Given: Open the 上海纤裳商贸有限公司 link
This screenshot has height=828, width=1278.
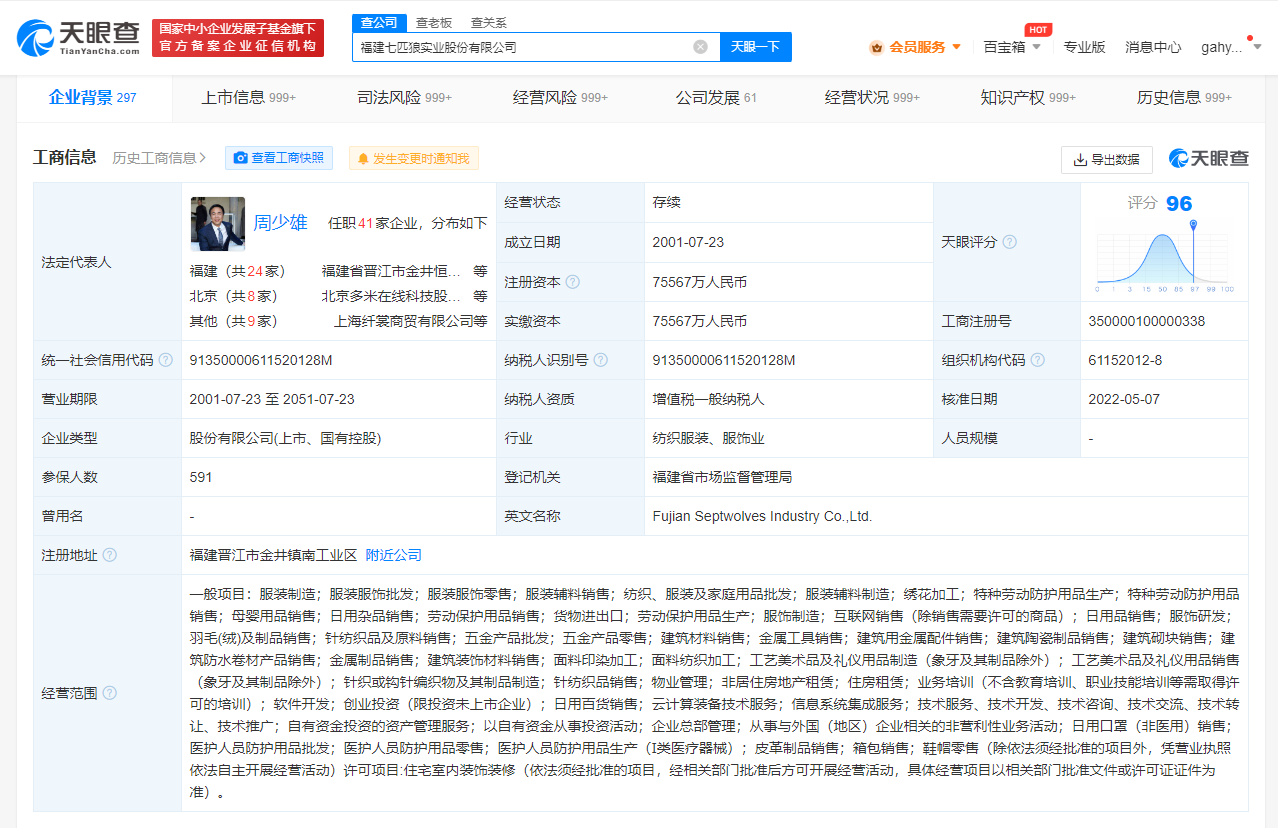Looking at the screenshot, I should point(403,322).
